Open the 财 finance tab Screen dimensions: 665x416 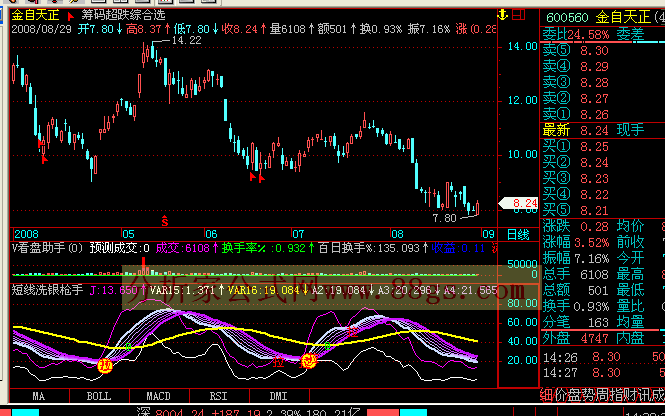pos(631,395)
